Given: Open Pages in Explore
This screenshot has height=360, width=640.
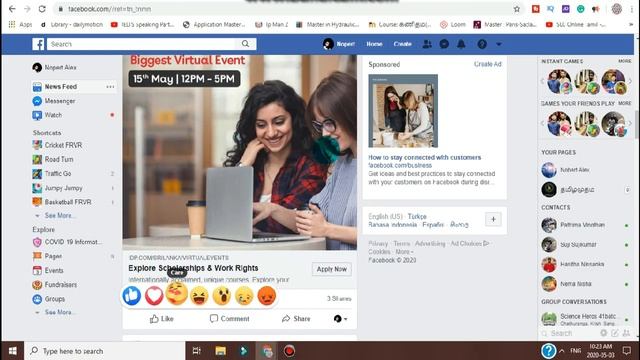Looking at the screenshot, I should pyautogui.click(x=53, y=256).
